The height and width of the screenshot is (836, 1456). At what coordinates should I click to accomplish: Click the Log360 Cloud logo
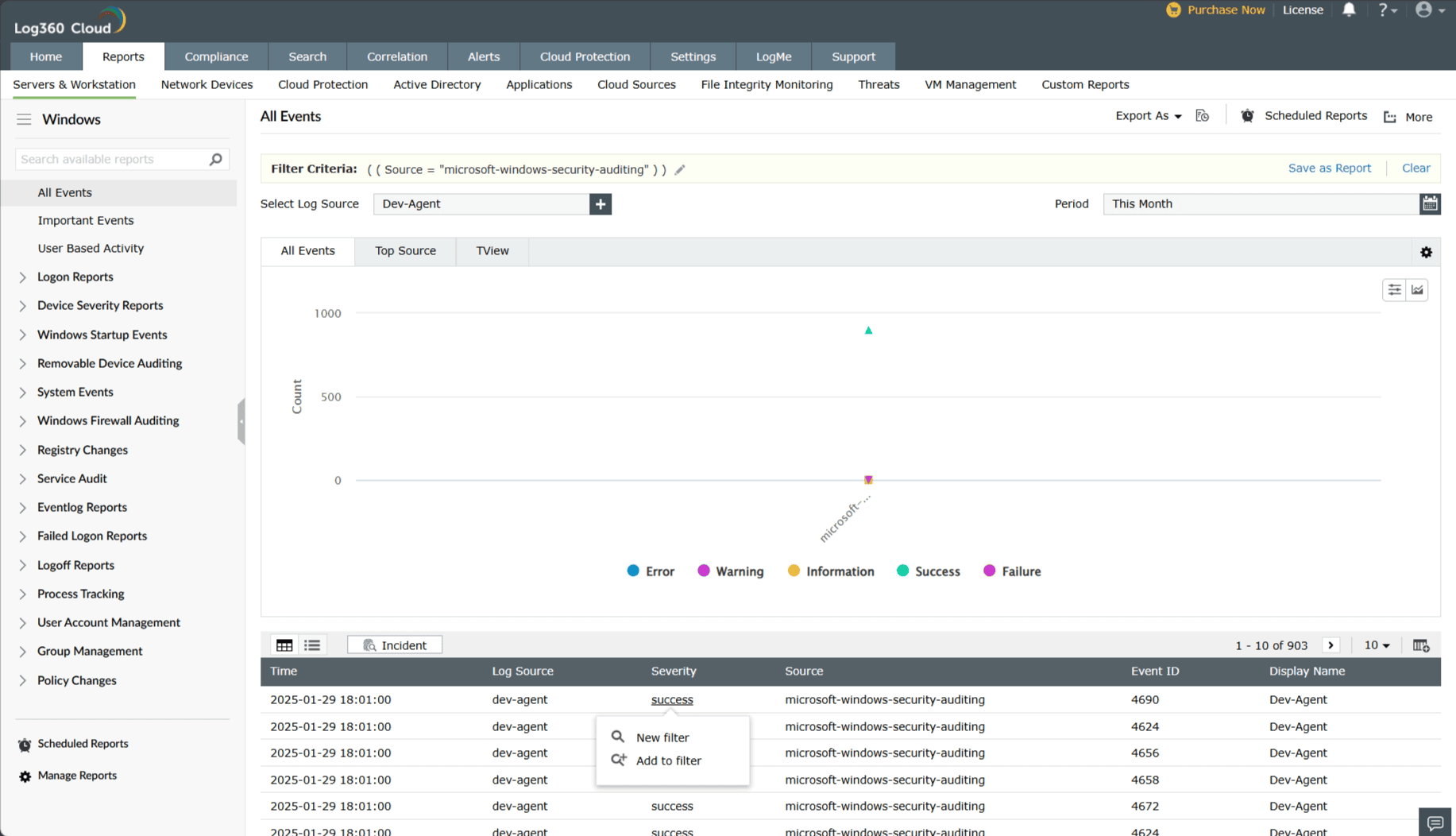(x=70, y=21)
